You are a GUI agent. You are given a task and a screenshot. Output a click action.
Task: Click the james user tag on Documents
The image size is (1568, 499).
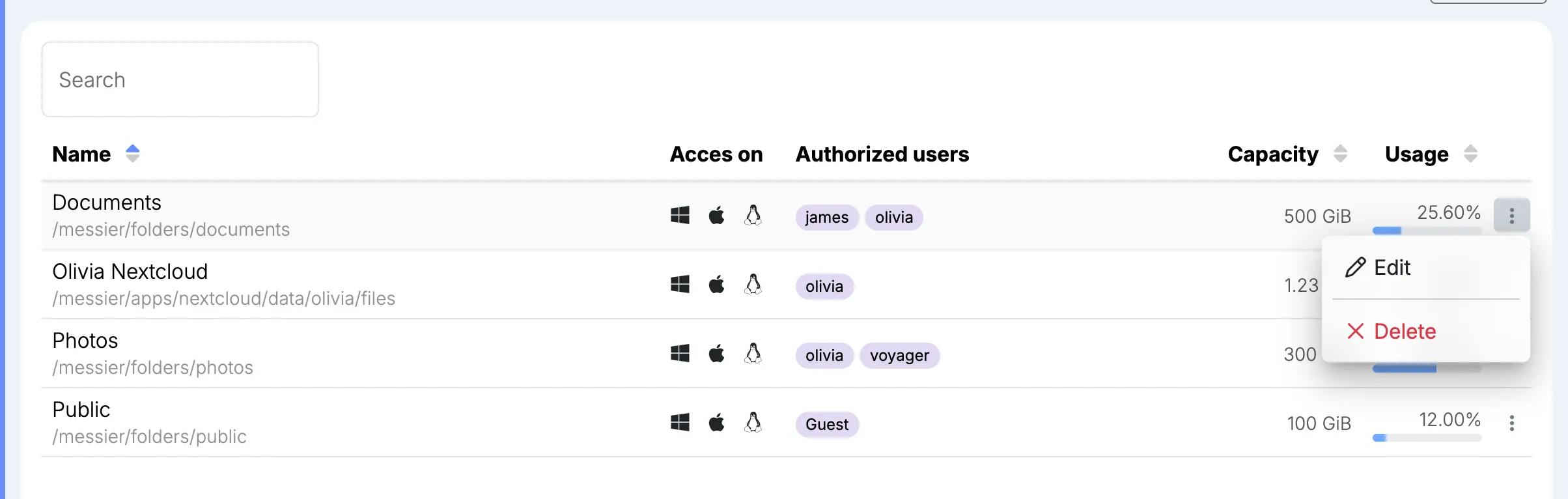pyautogui.click(x=827, y=218)
